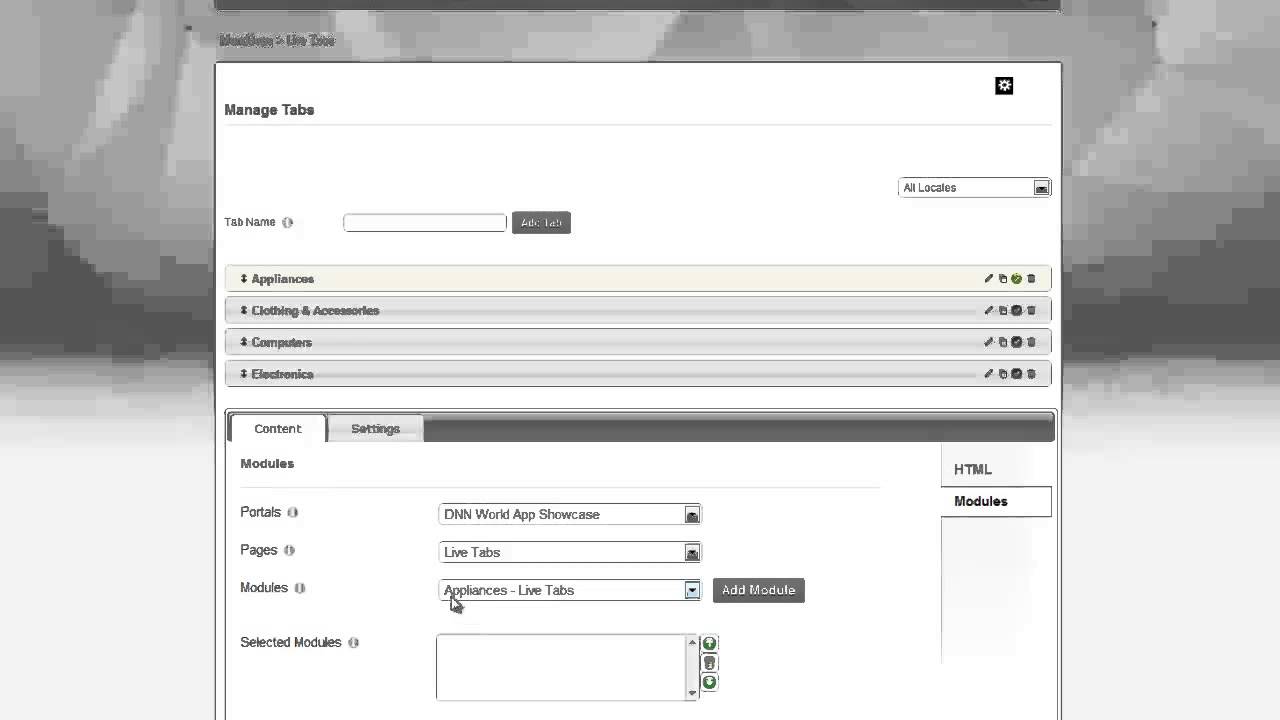Expand the Computers tab row
Screen dimensions: 1280x720
coord(638,342)
